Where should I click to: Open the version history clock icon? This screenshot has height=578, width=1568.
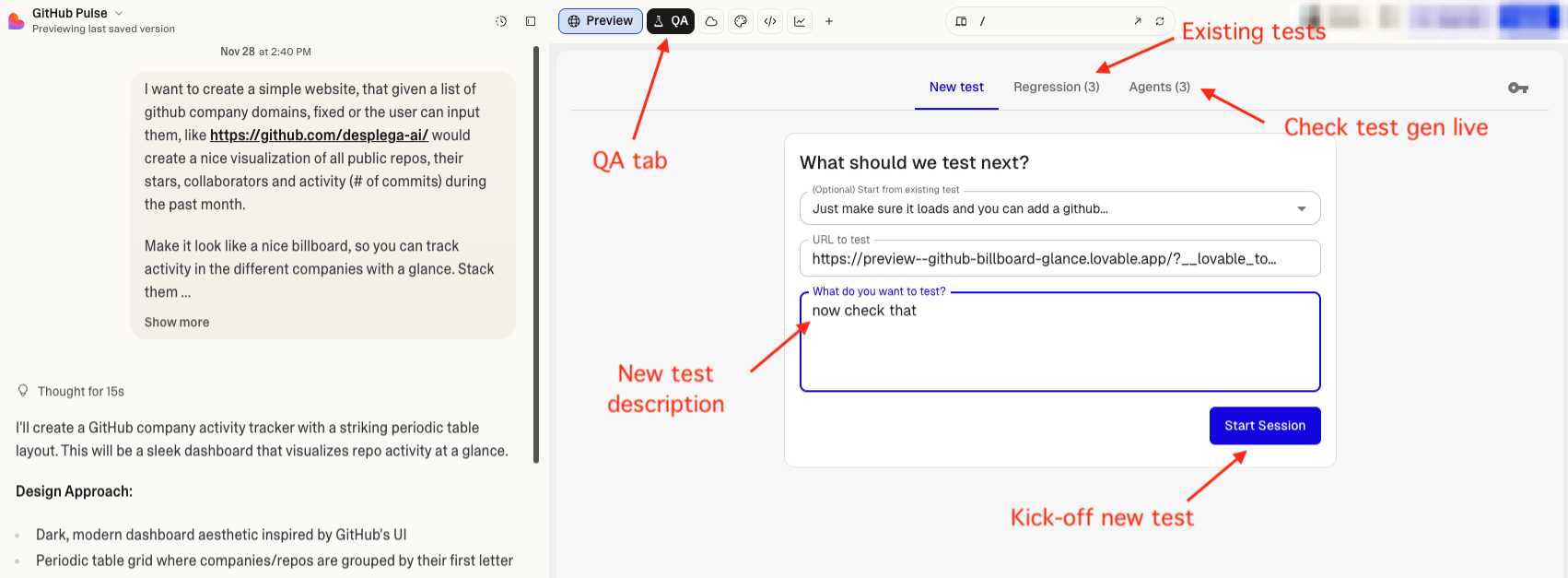tap(501, 21)
